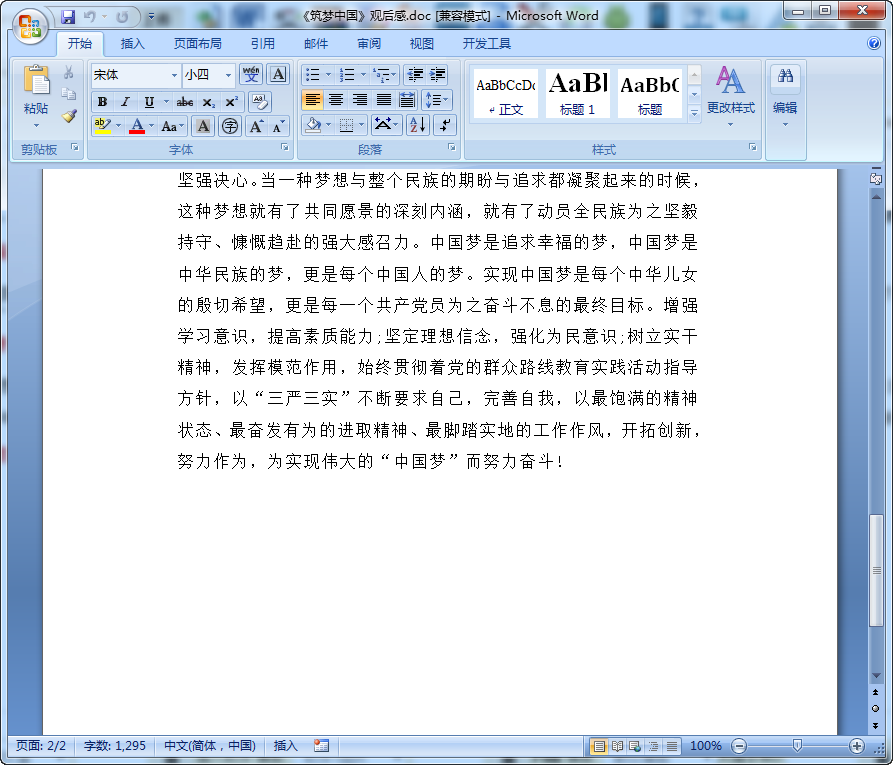Expand the font size dropdown list
This screenshot has width=893, height=765.
pyautogui.click(x=227, y=76)
